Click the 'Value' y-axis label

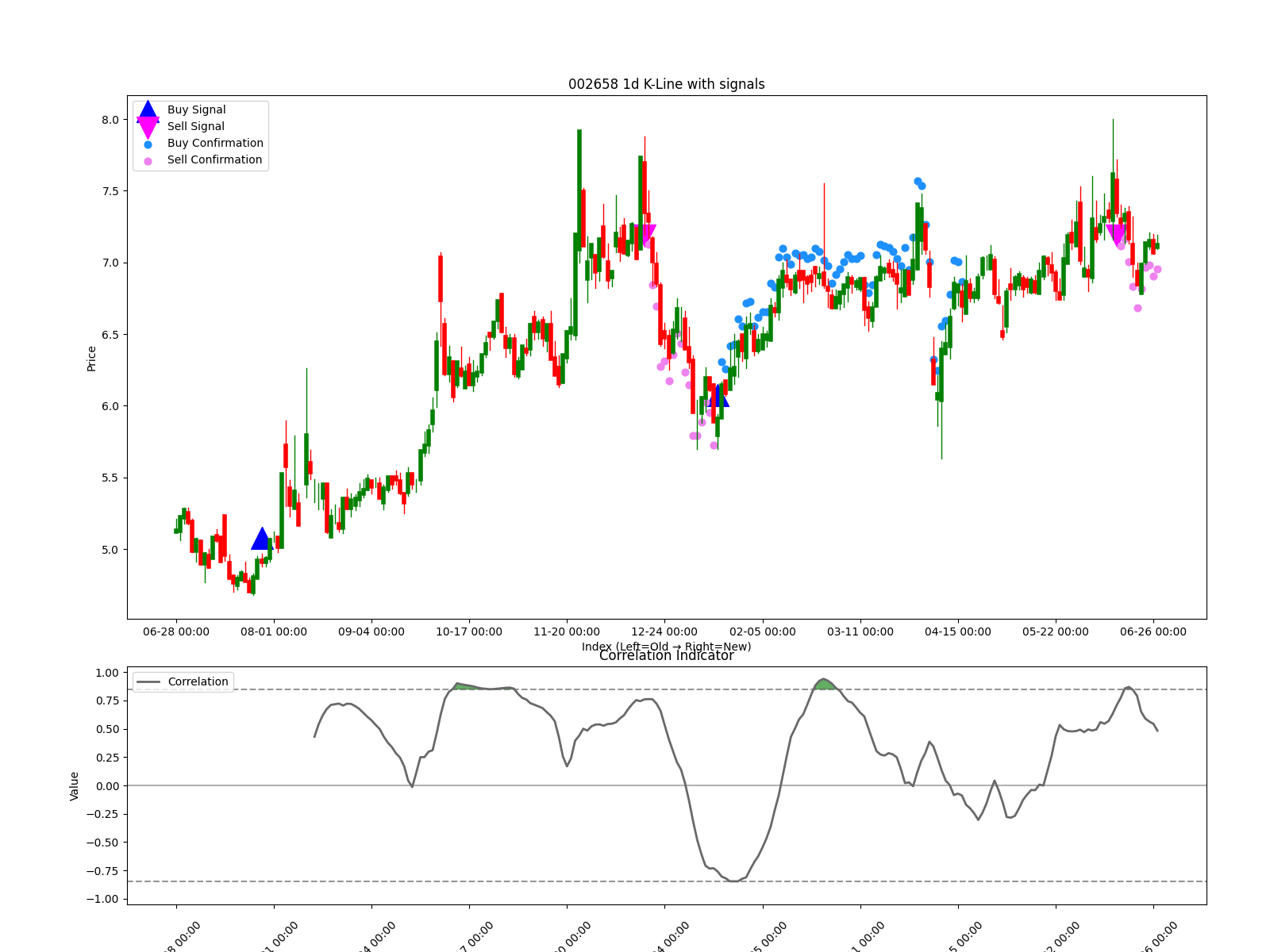tap(75, 786)
